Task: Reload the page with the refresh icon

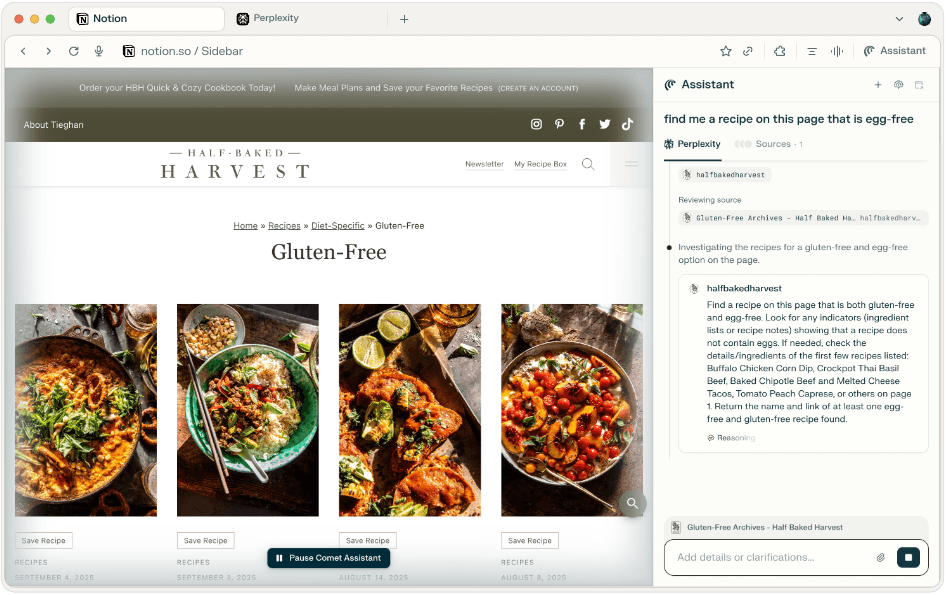Action: coord(74,52)
